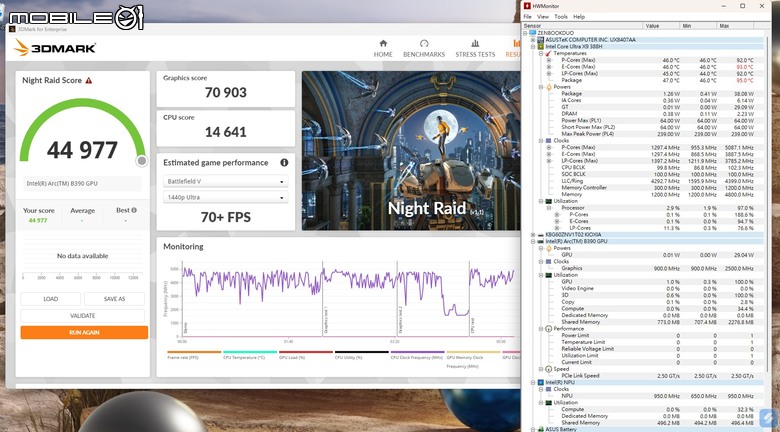Click the KBG60ZNV1T02 KIOXIA drive icon
This screenshot has height=432, width=780.
point(541,234)
